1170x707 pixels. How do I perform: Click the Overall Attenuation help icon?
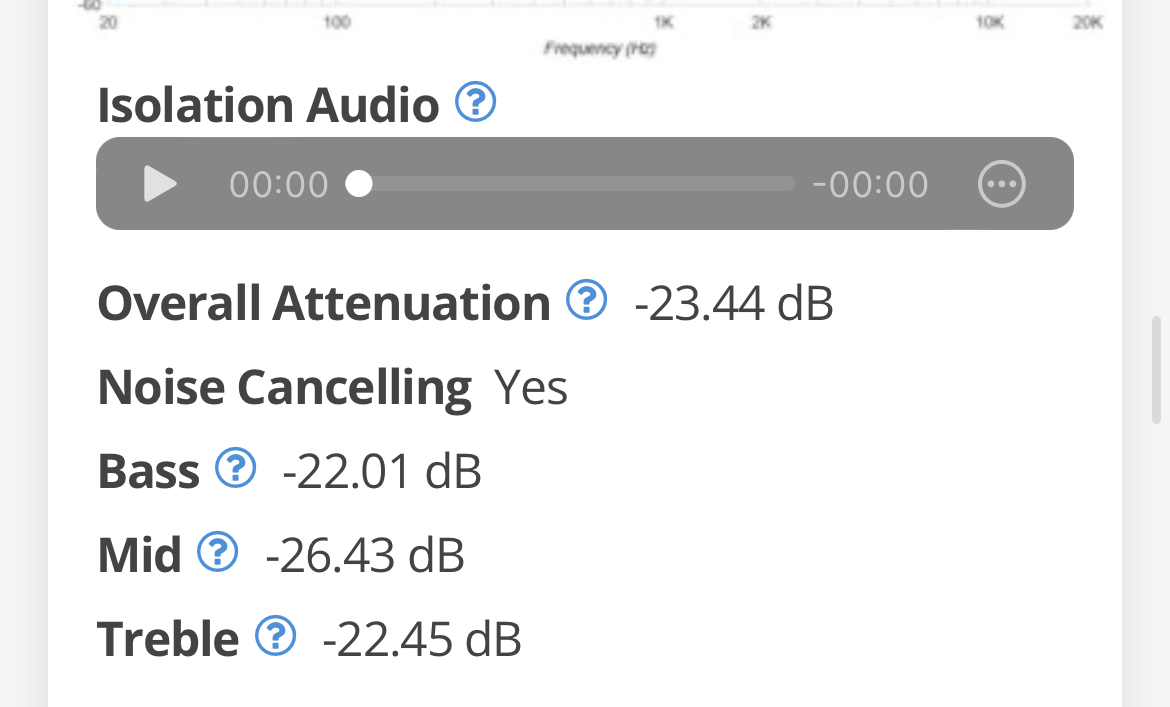(x=586, y=300)
